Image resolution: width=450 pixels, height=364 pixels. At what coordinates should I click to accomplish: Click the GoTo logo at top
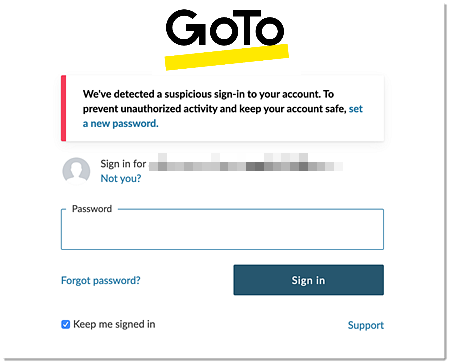pos(227,39)
